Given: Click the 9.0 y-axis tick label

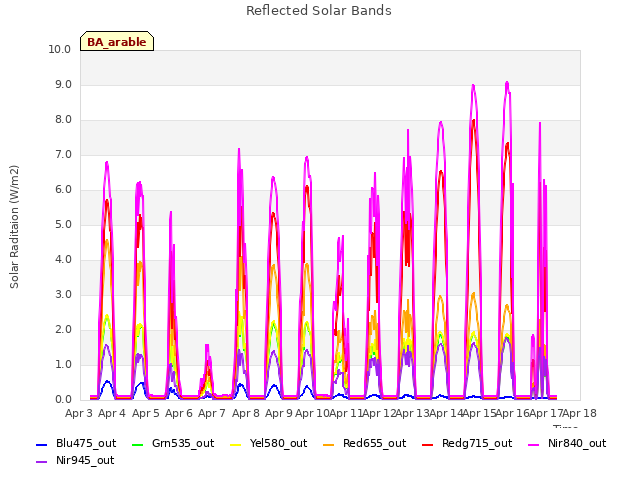Looking at the screenshot, I should [63, 84].
